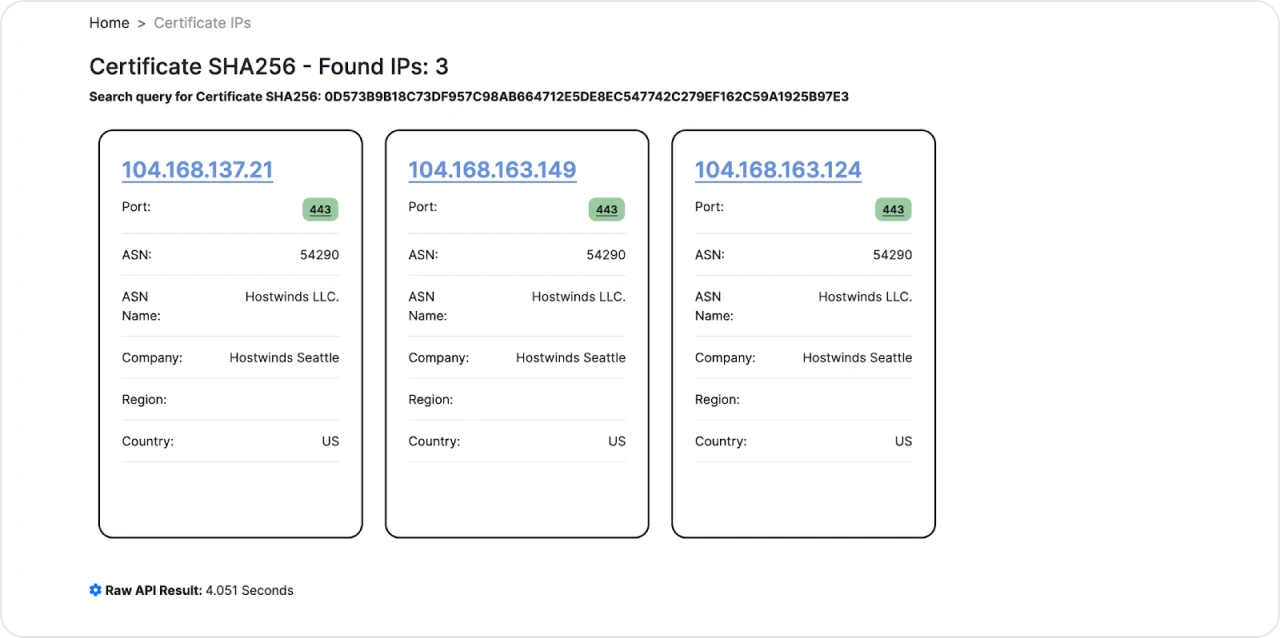This screenshot has height=638, width=1280.
Task: Select the Certificate IPs breadcrumb item
Action: pyautogui.click(x=202, y=23)
